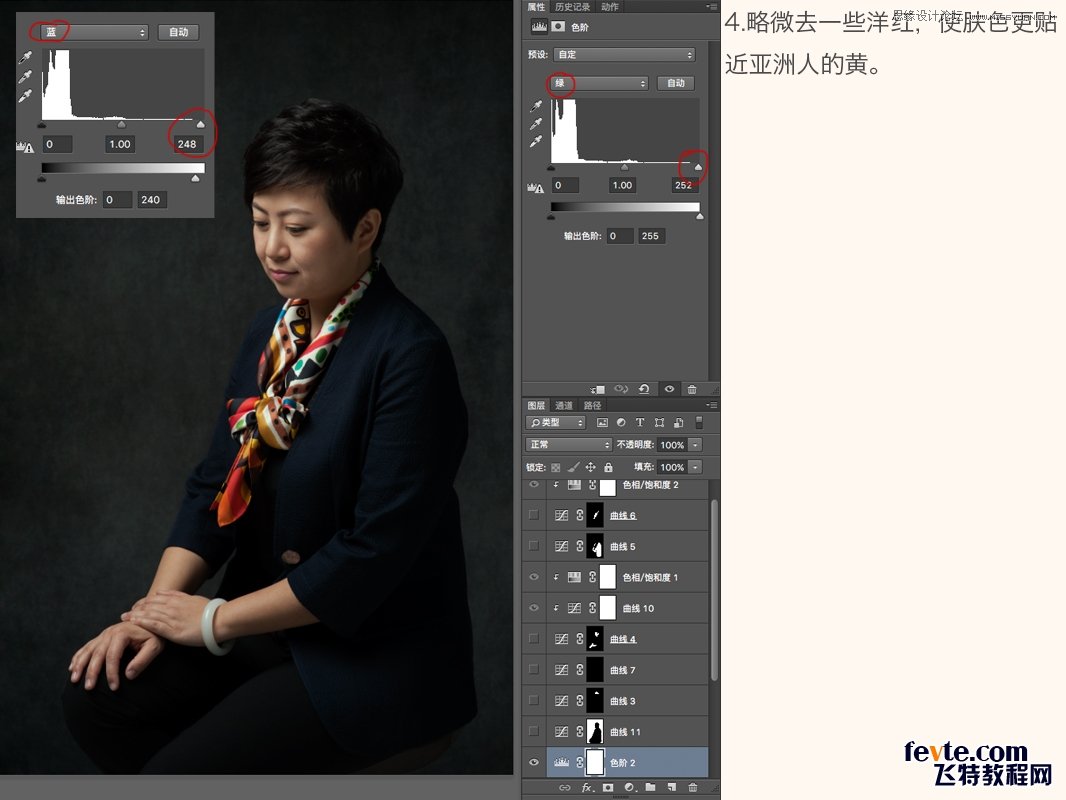Open the 预设 preset dropdown
This screenshot has height=800, width=1066.
(624, 54)
